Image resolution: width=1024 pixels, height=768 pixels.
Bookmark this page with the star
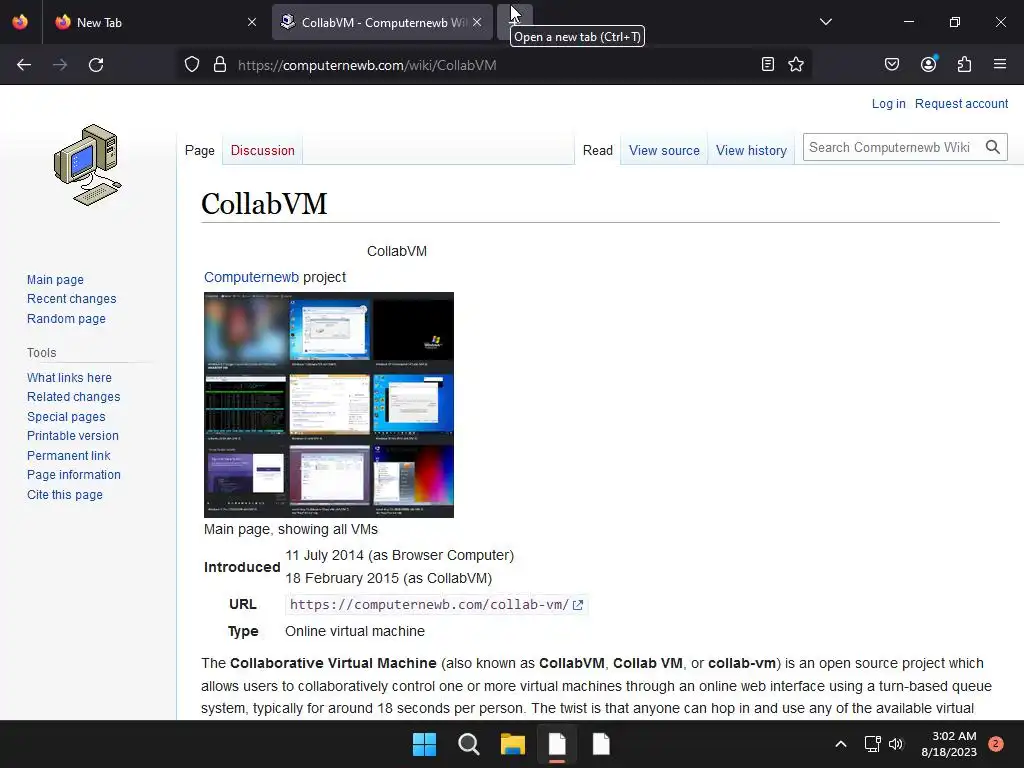[x=796, y=65]
